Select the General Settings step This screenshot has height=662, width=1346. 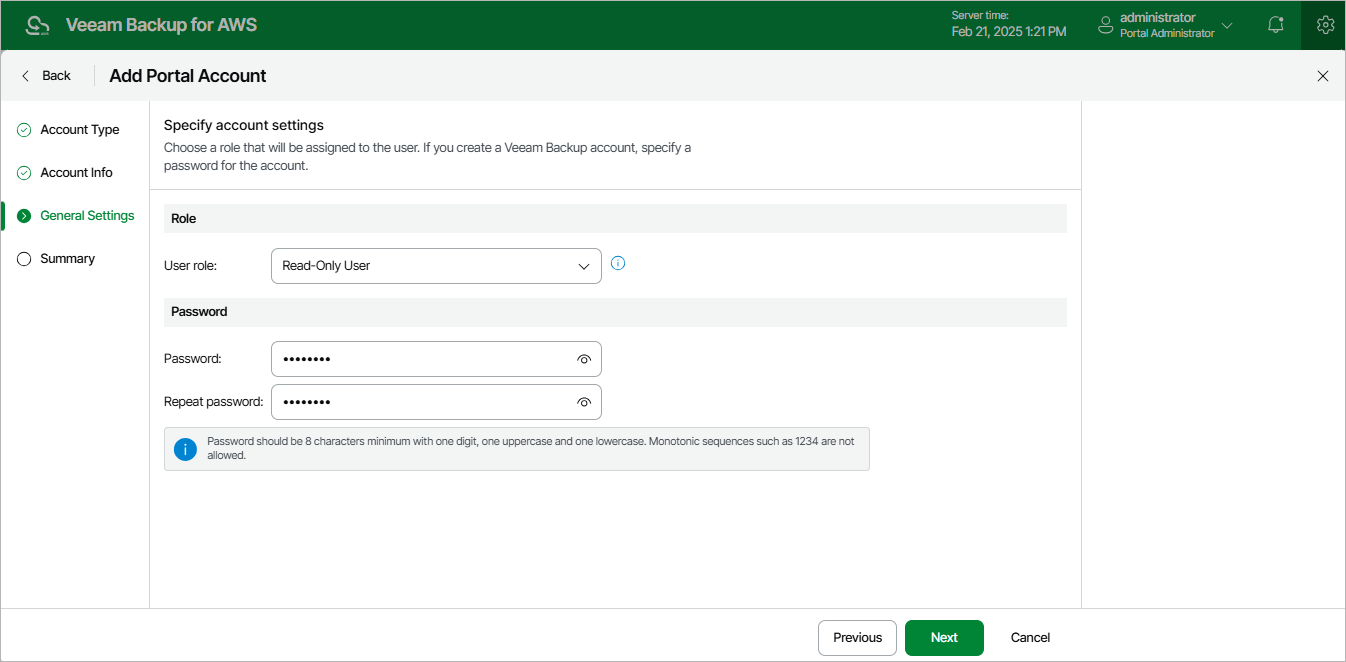[x=87, y=216]
